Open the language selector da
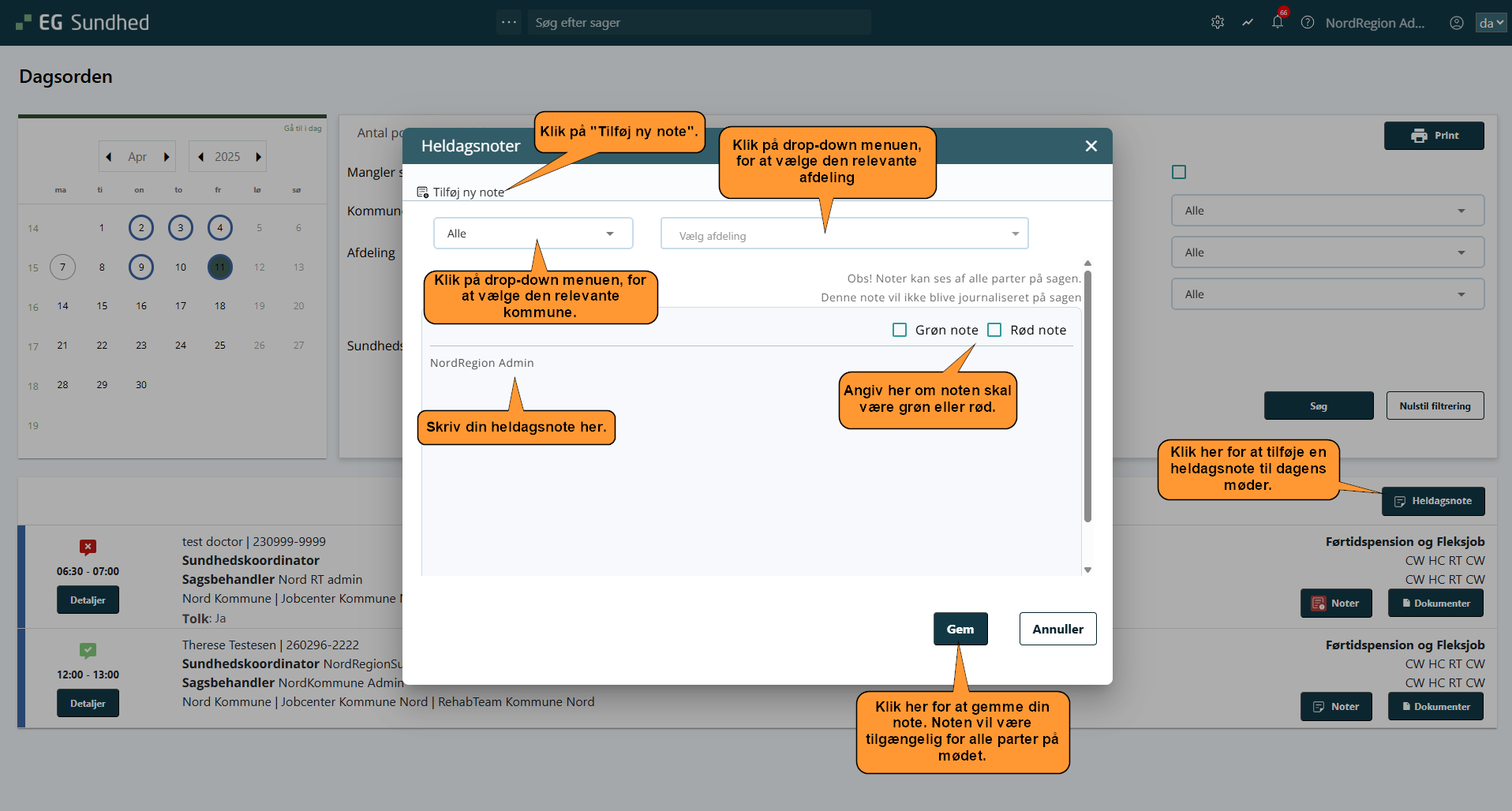Screen dimensions: 1512x811 (x=1491, y=23)
